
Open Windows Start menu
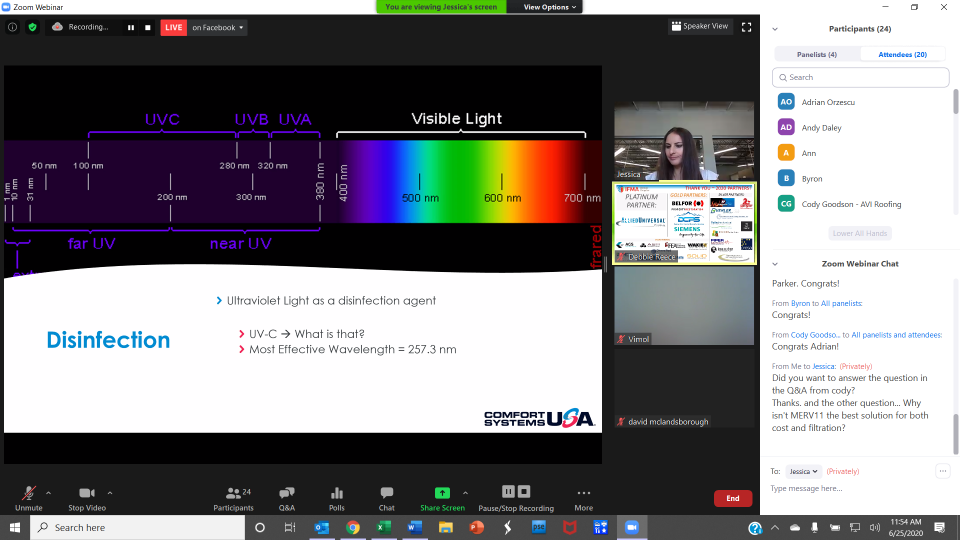coord(15,527)
